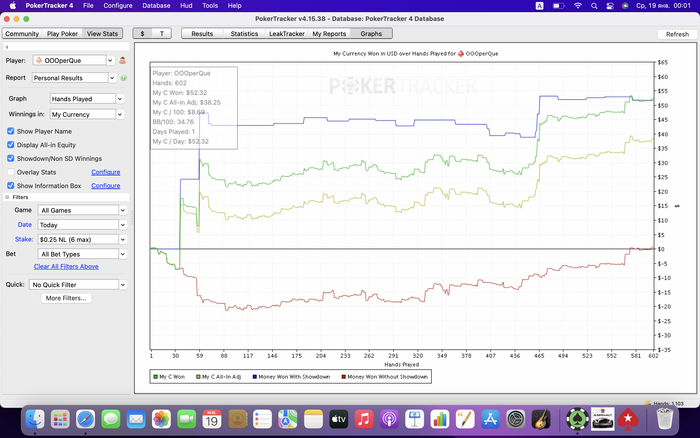This screenshot has height=438, width=700.
Task: Open Maps from the dock
Action: 288,419
